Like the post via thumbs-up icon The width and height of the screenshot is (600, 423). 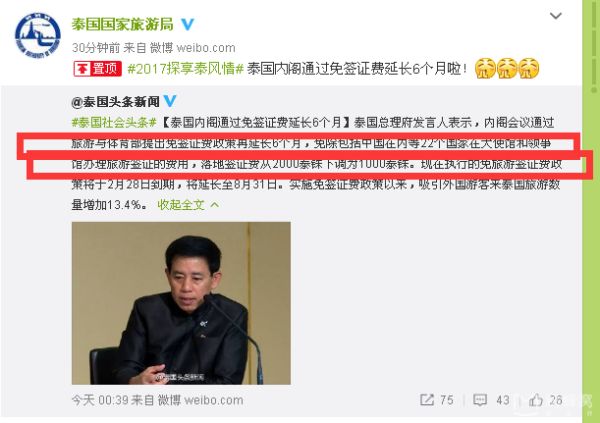(x=536, y=400)
